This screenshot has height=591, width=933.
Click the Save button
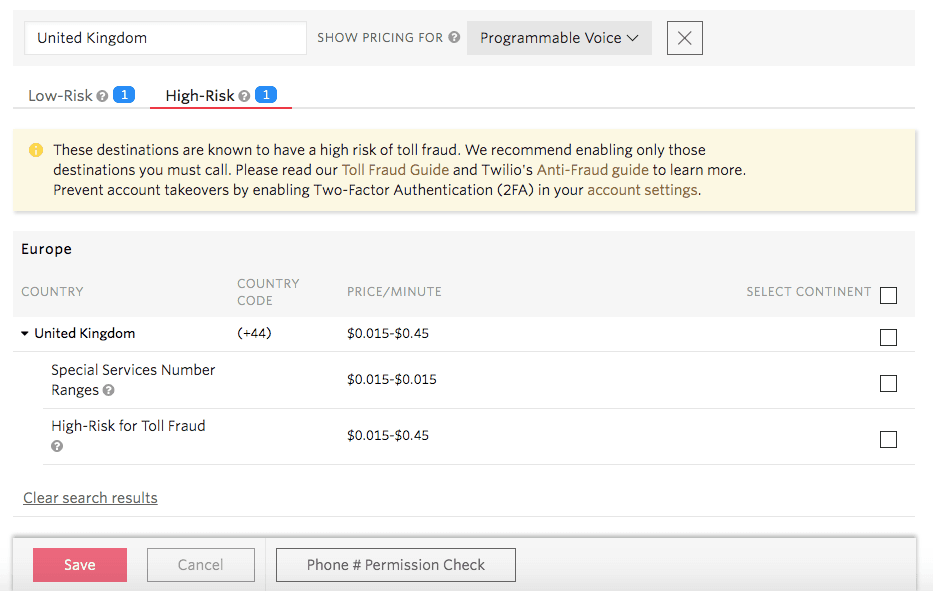79,564
